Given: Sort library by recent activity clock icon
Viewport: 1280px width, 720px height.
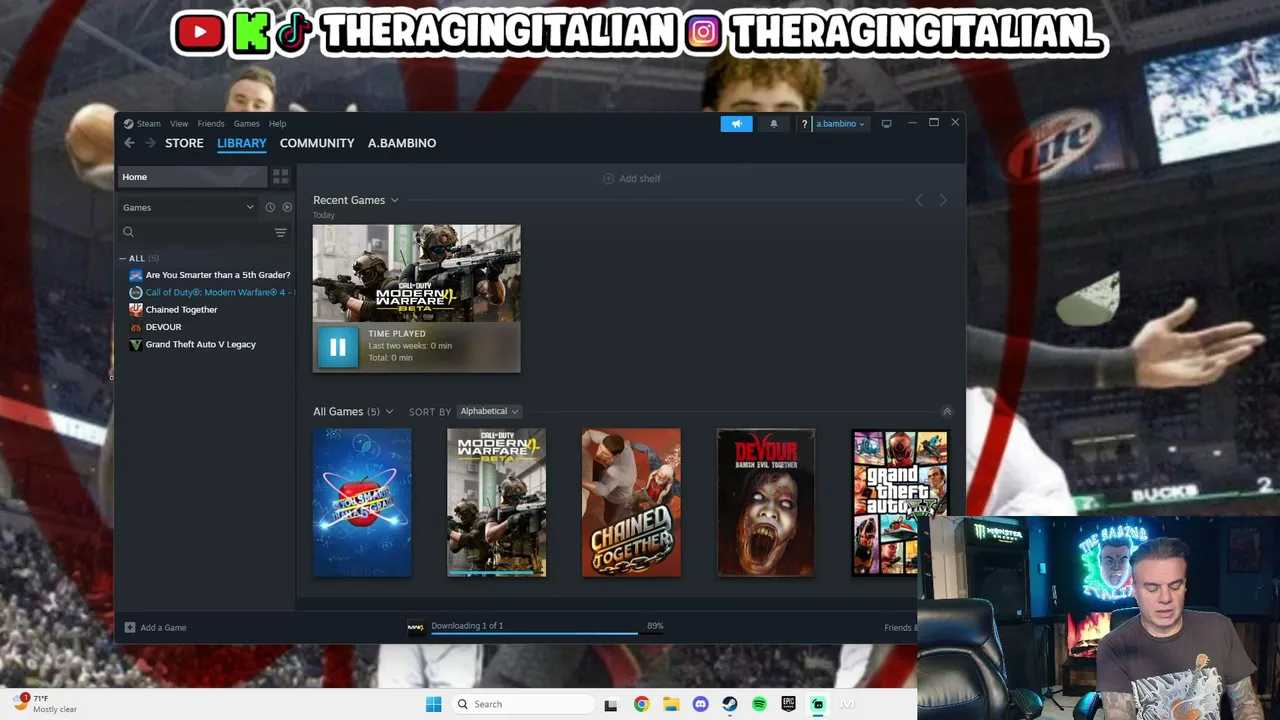Looking at the screenshot, I should (x=270, y=207).
